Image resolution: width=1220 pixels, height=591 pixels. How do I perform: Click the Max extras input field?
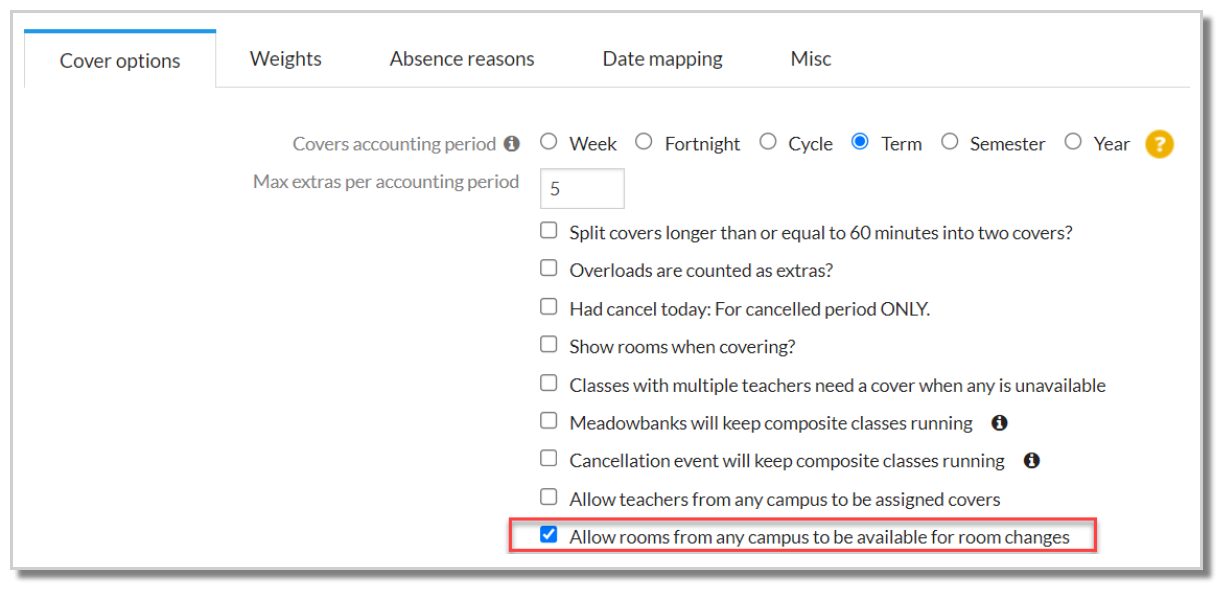click(x=582, y=188)
